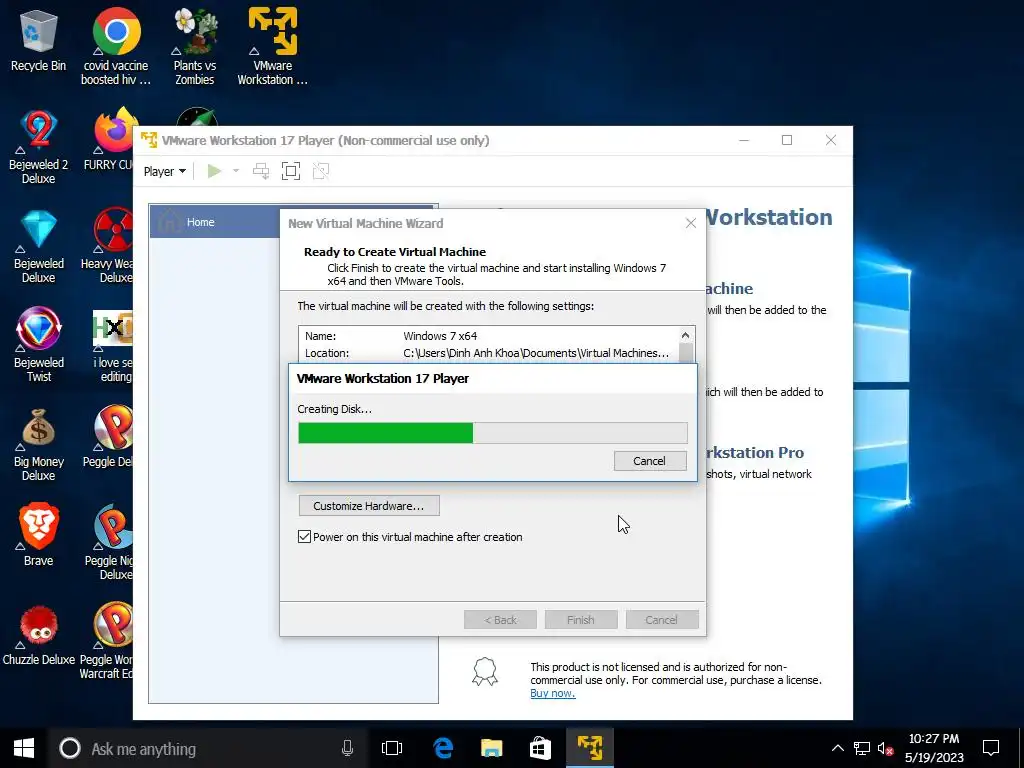Expand the power options arrow beside play
The width and height of the screenshot is (1024, 768).
(x=236, y=171)
